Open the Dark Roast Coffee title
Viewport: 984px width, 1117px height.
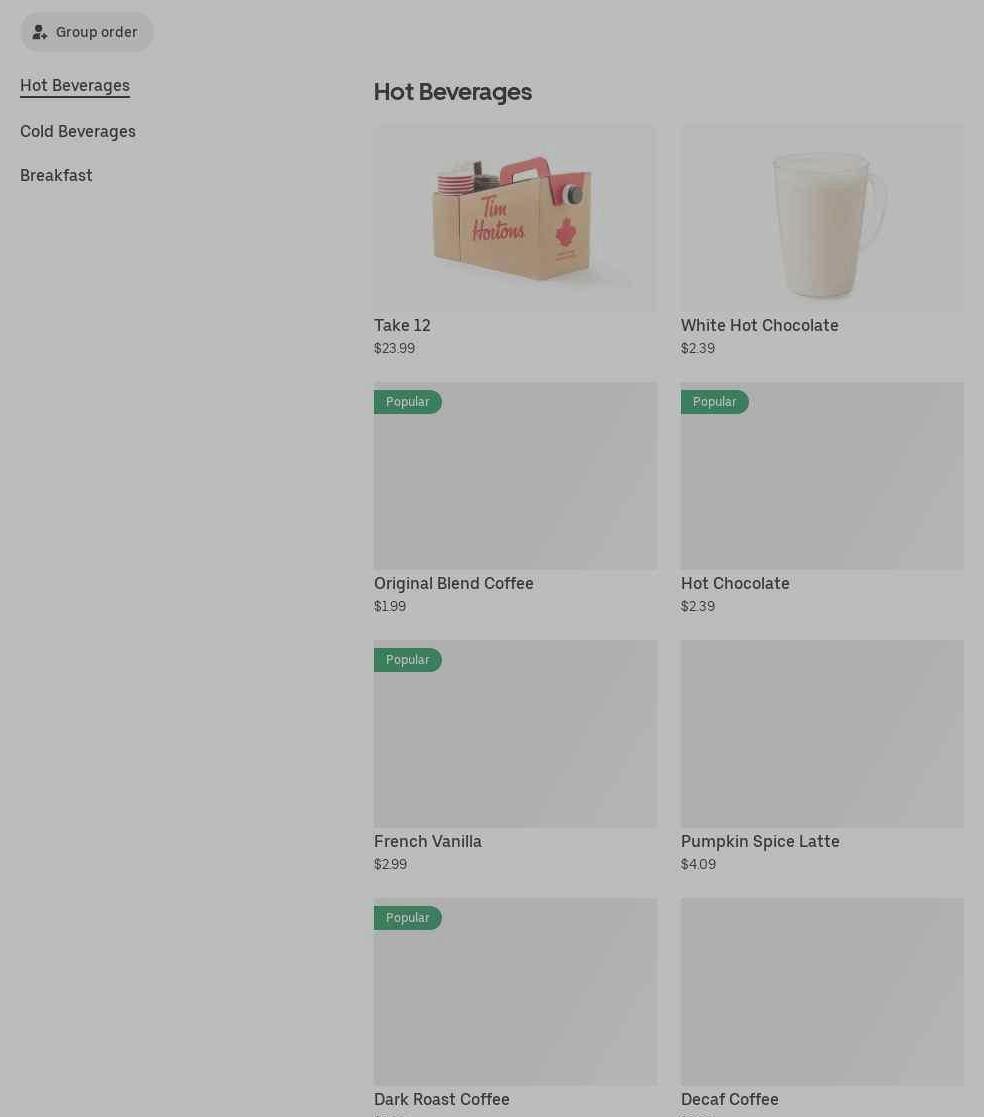(x=442, y=1099)
